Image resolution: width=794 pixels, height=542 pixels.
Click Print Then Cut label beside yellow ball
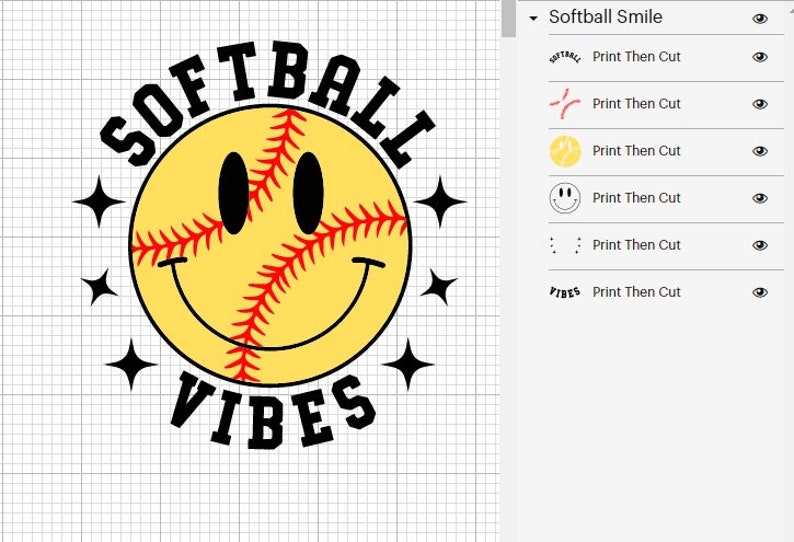[636, 151]
